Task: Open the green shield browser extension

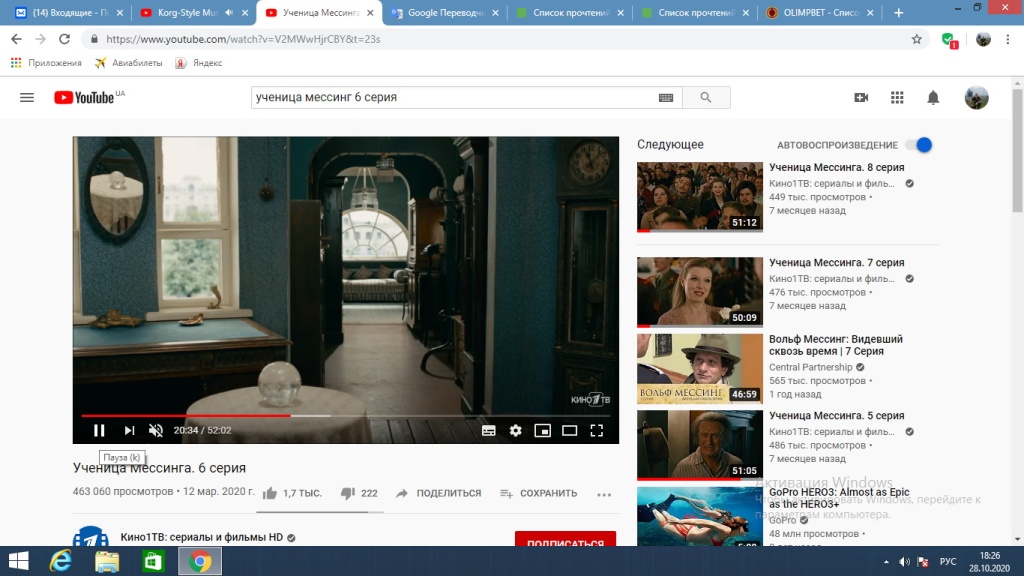Action: [x=950, y=40]
